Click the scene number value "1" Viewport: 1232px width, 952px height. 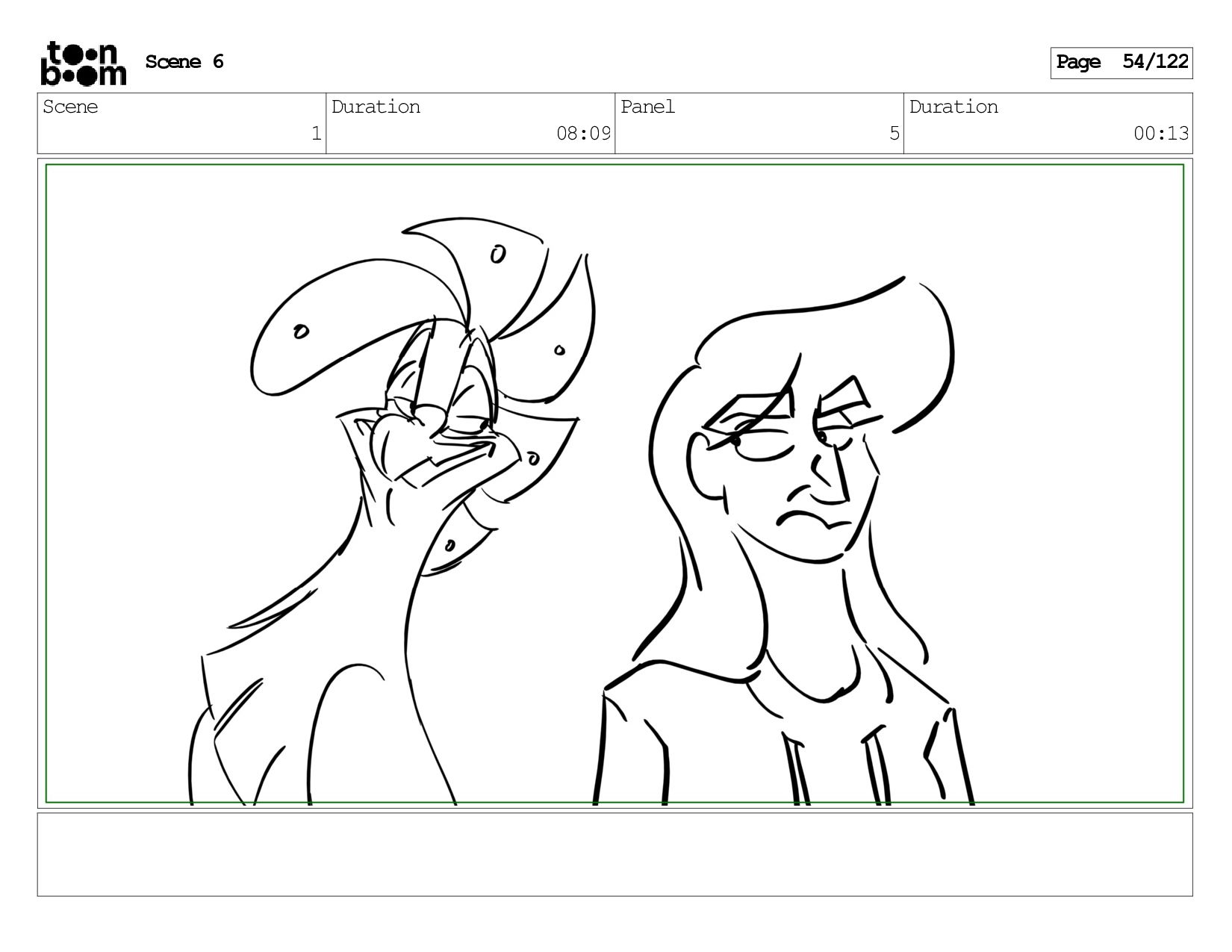click(316, 134)
